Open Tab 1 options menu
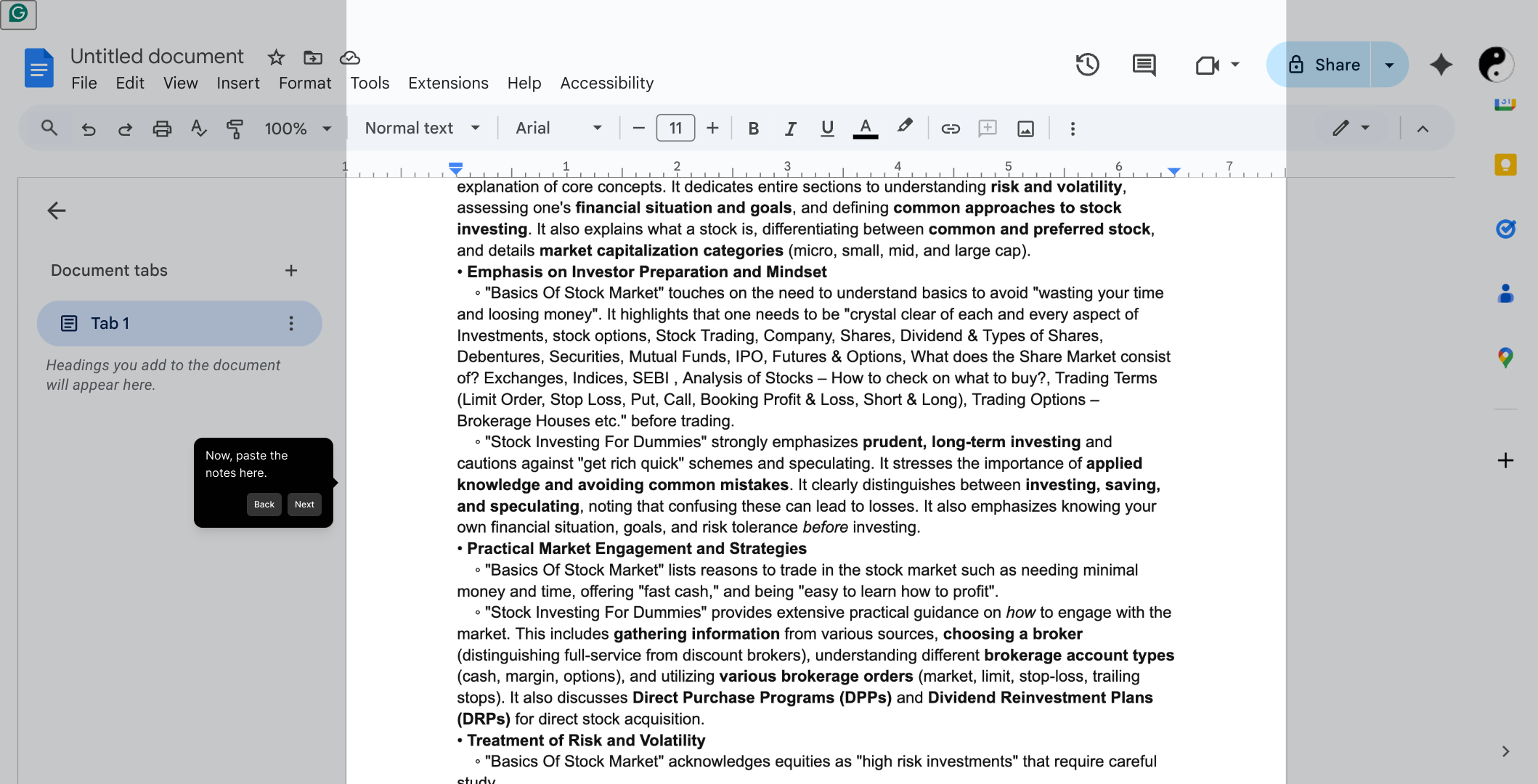The height and width of the screenshot is (784, 1538). [291, 324]
